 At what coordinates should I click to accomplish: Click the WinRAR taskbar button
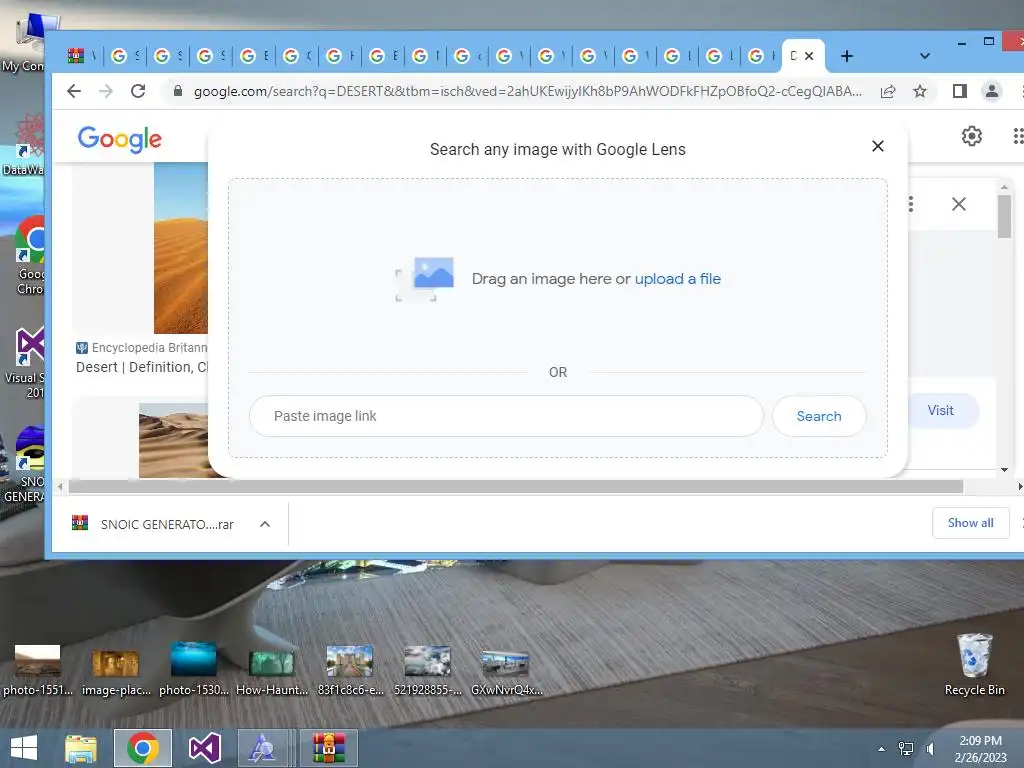328,748
